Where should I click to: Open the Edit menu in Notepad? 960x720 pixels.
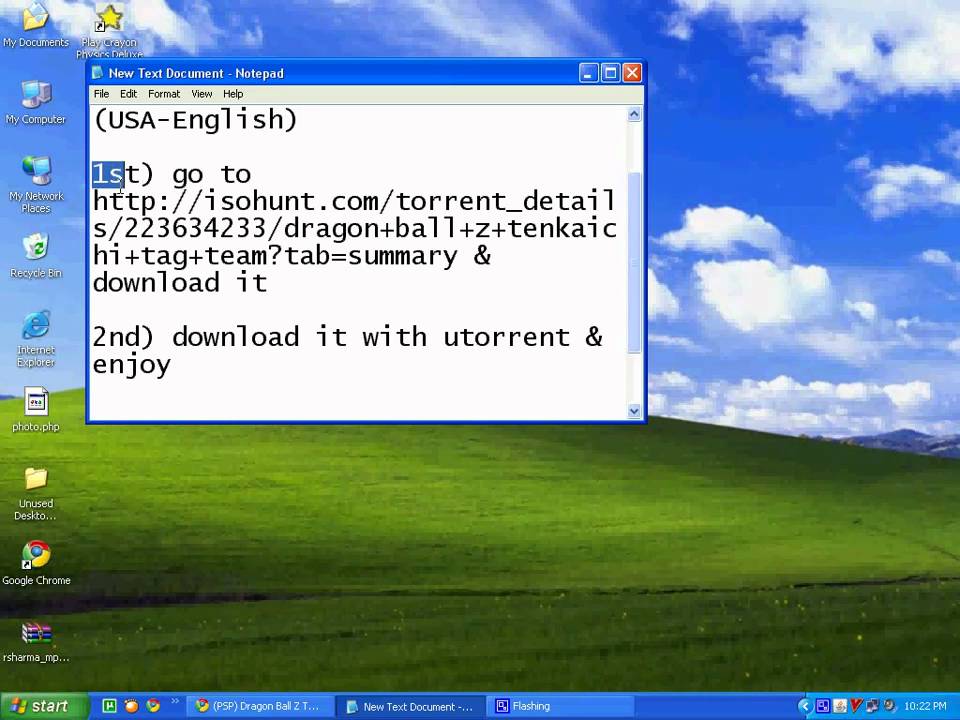(x=128, y=94)
